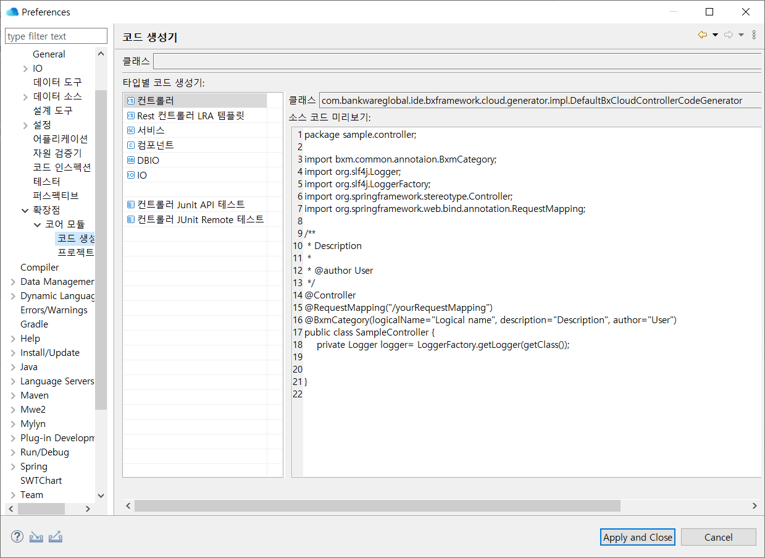Expand the Data Management tree node
This screenshot has height=558, width=765.
(13, 281)
